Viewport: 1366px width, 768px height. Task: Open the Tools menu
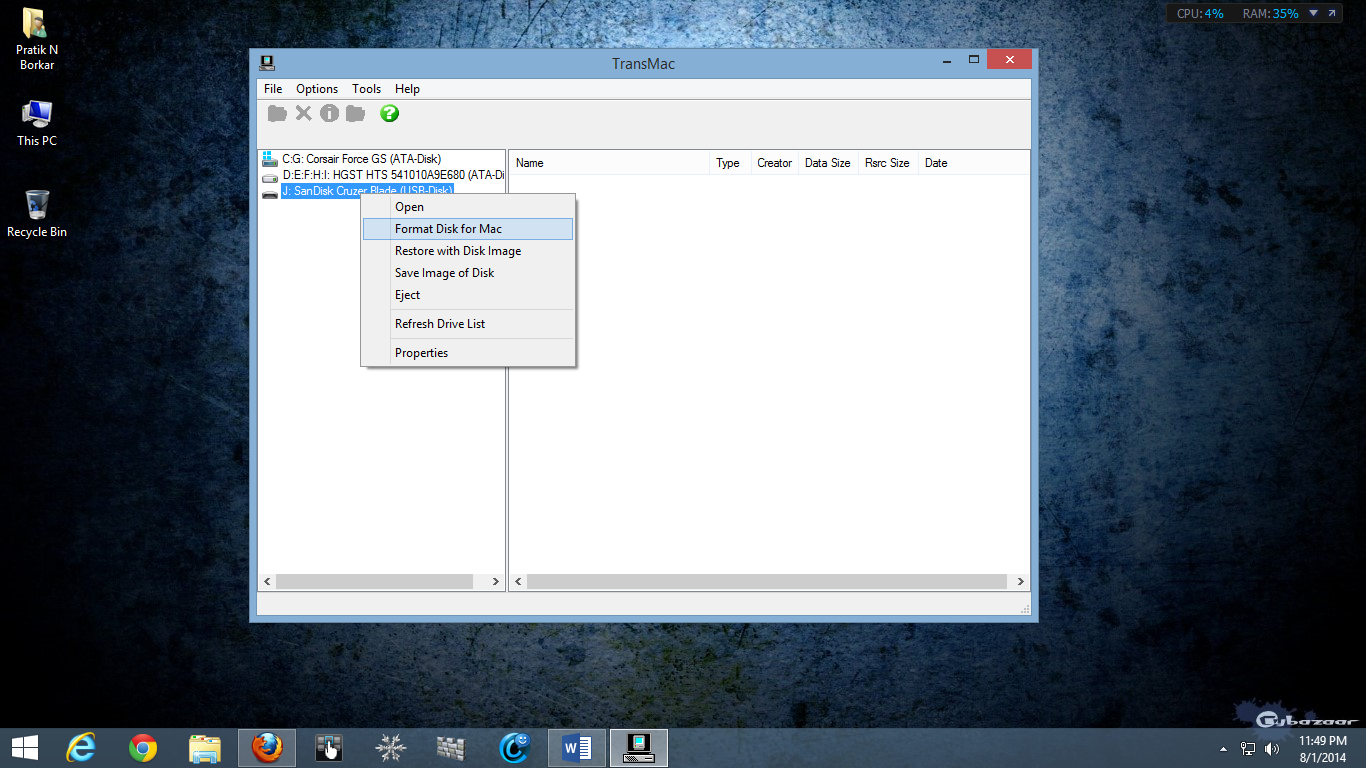tap(366, 89)
